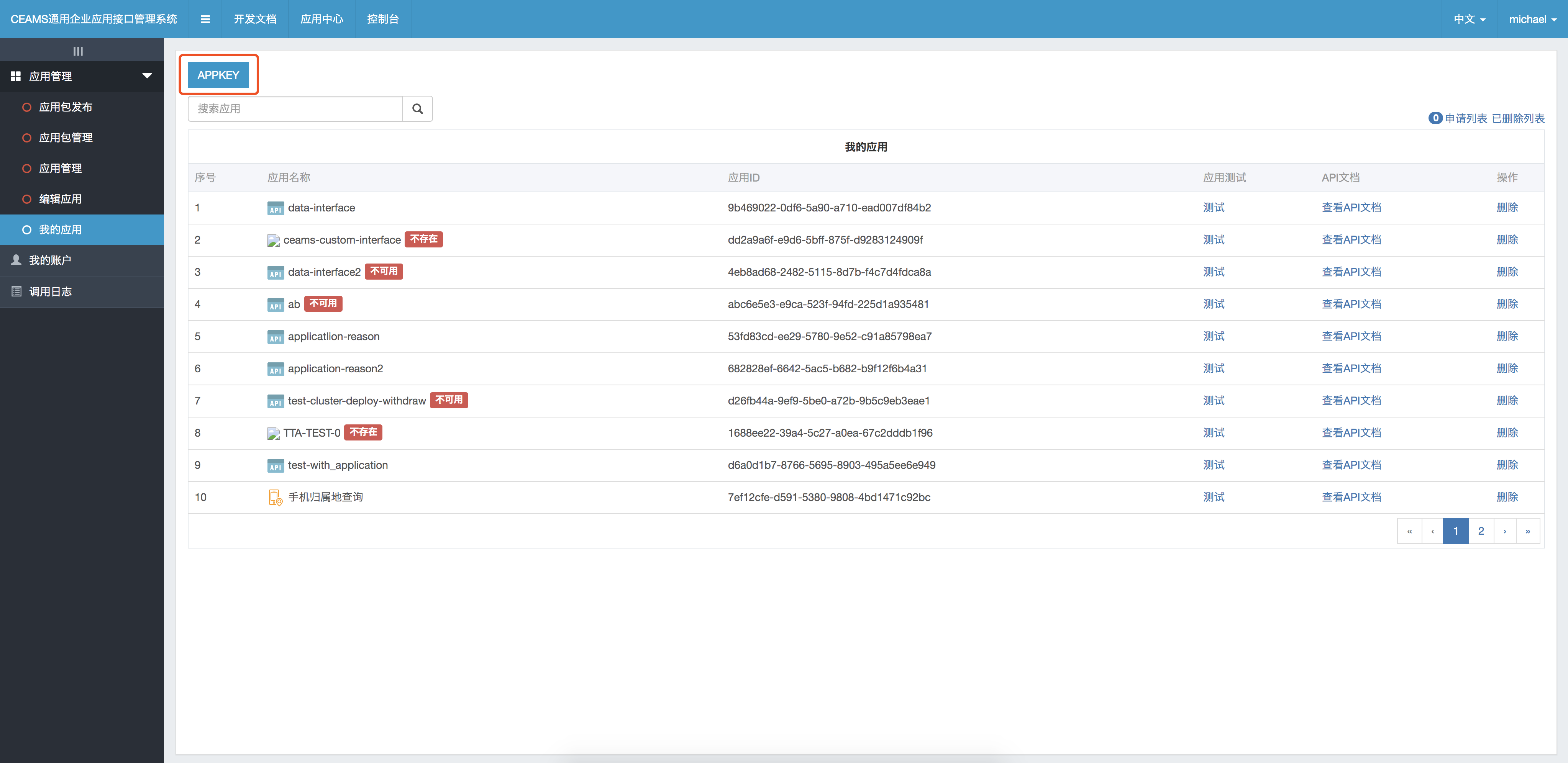Screen dimensions: 1568x763
Task: Click 测试 for data-interface
Action: click(x=1214, y=208)
